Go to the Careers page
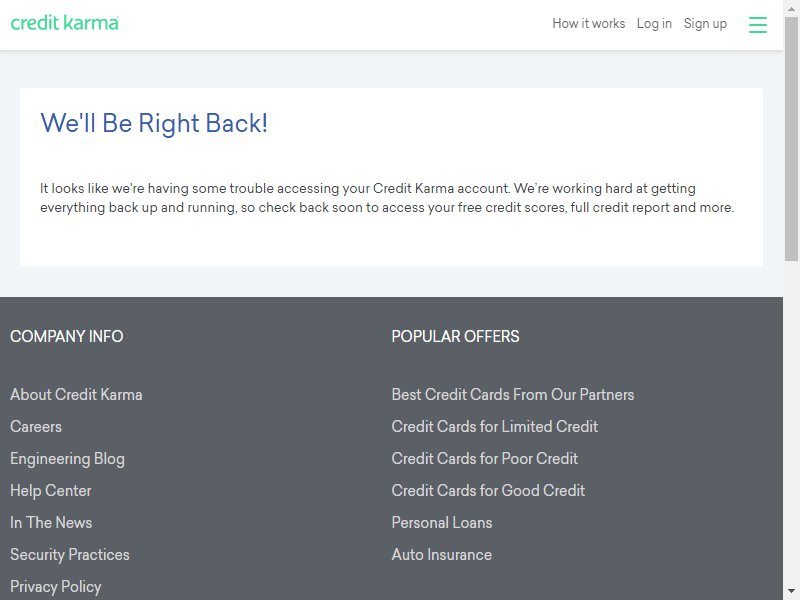The width and height of the screenshot is (800, 600). click(36, 427)
